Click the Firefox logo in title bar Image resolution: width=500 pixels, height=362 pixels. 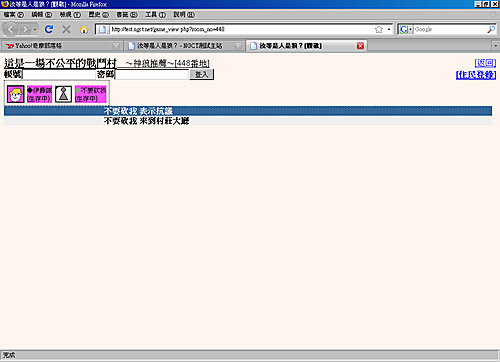tap(5, 4)
